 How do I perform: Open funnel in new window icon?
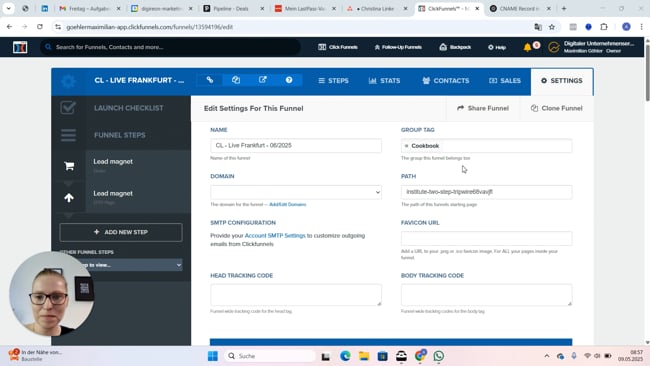pyautogui.click(x=262, y=80)
